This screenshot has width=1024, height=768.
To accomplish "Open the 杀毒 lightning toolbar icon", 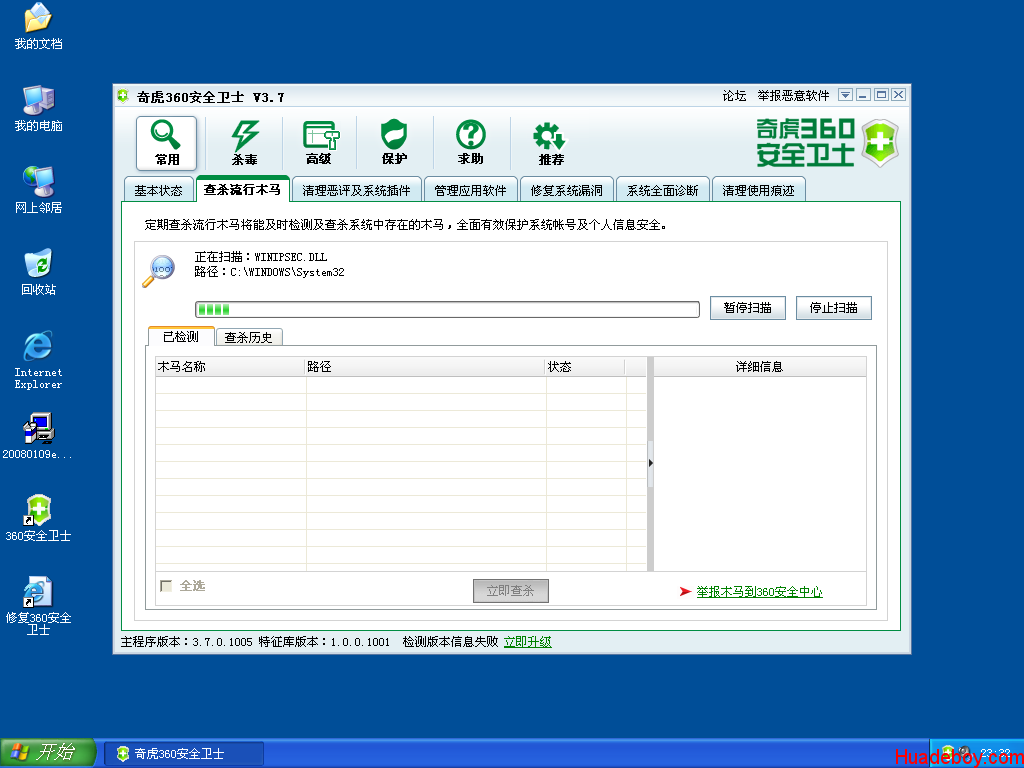I will 244,143.
